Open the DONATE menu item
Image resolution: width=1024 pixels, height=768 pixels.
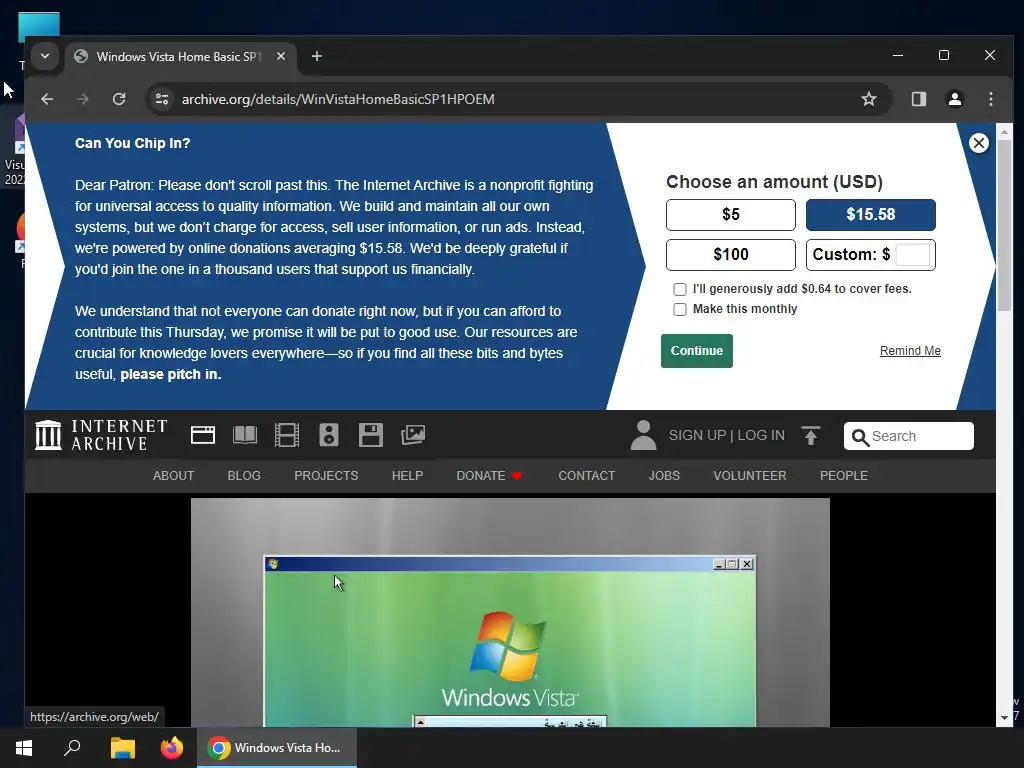pos(488,476)
